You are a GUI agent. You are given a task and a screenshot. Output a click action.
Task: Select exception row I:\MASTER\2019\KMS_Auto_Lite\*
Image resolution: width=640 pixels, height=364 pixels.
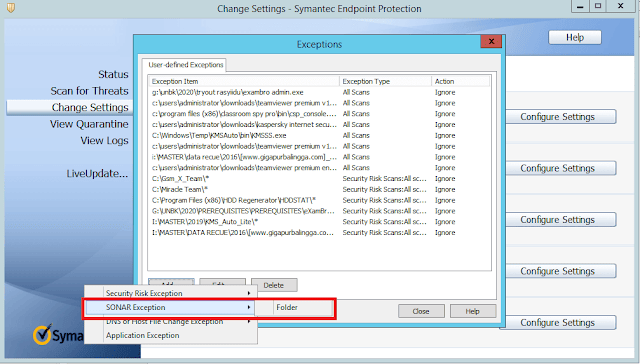tap(320, 222)
